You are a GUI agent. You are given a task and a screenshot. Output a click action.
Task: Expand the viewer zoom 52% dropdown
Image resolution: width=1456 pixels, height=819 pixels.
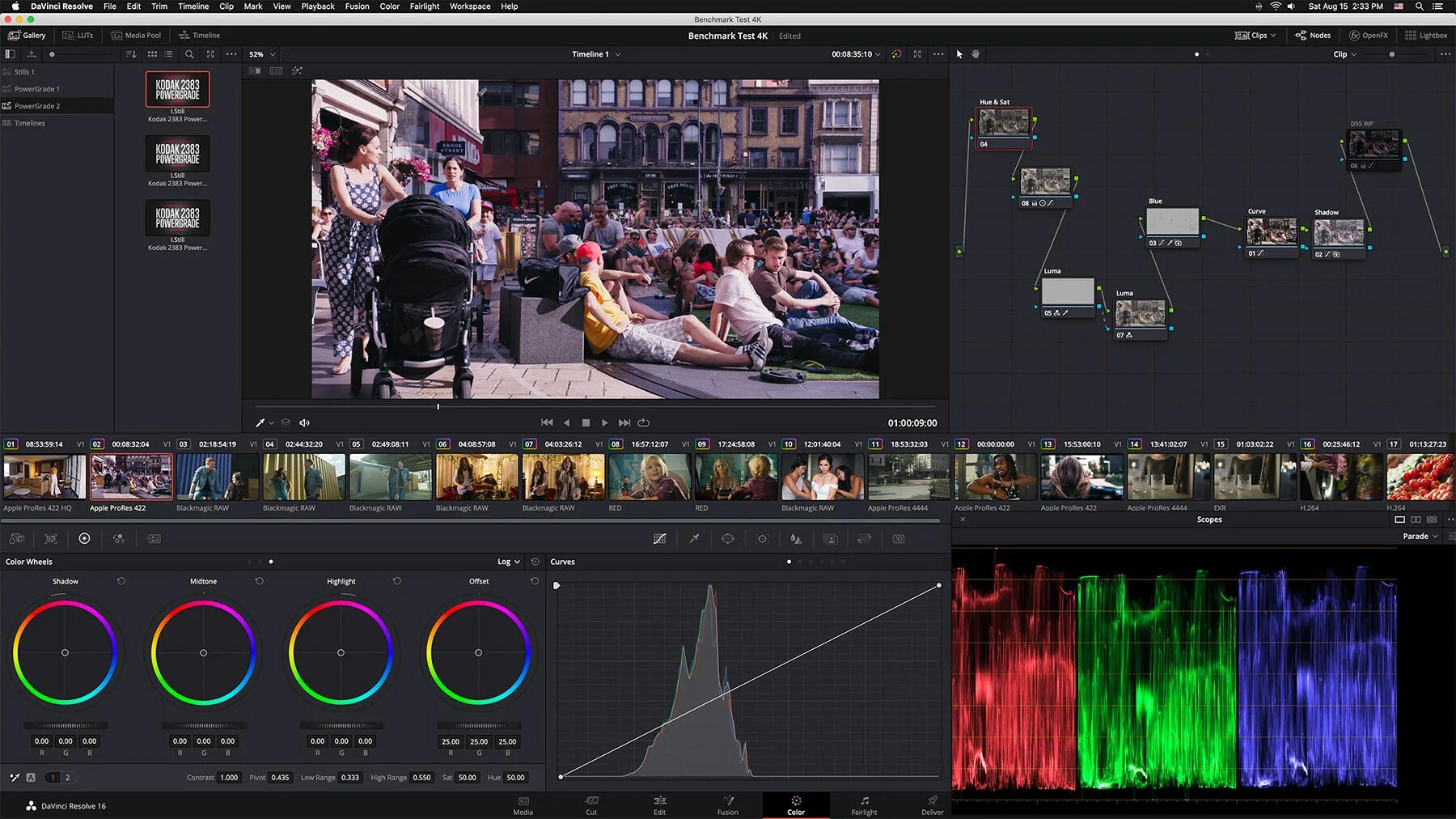(262, 54)
